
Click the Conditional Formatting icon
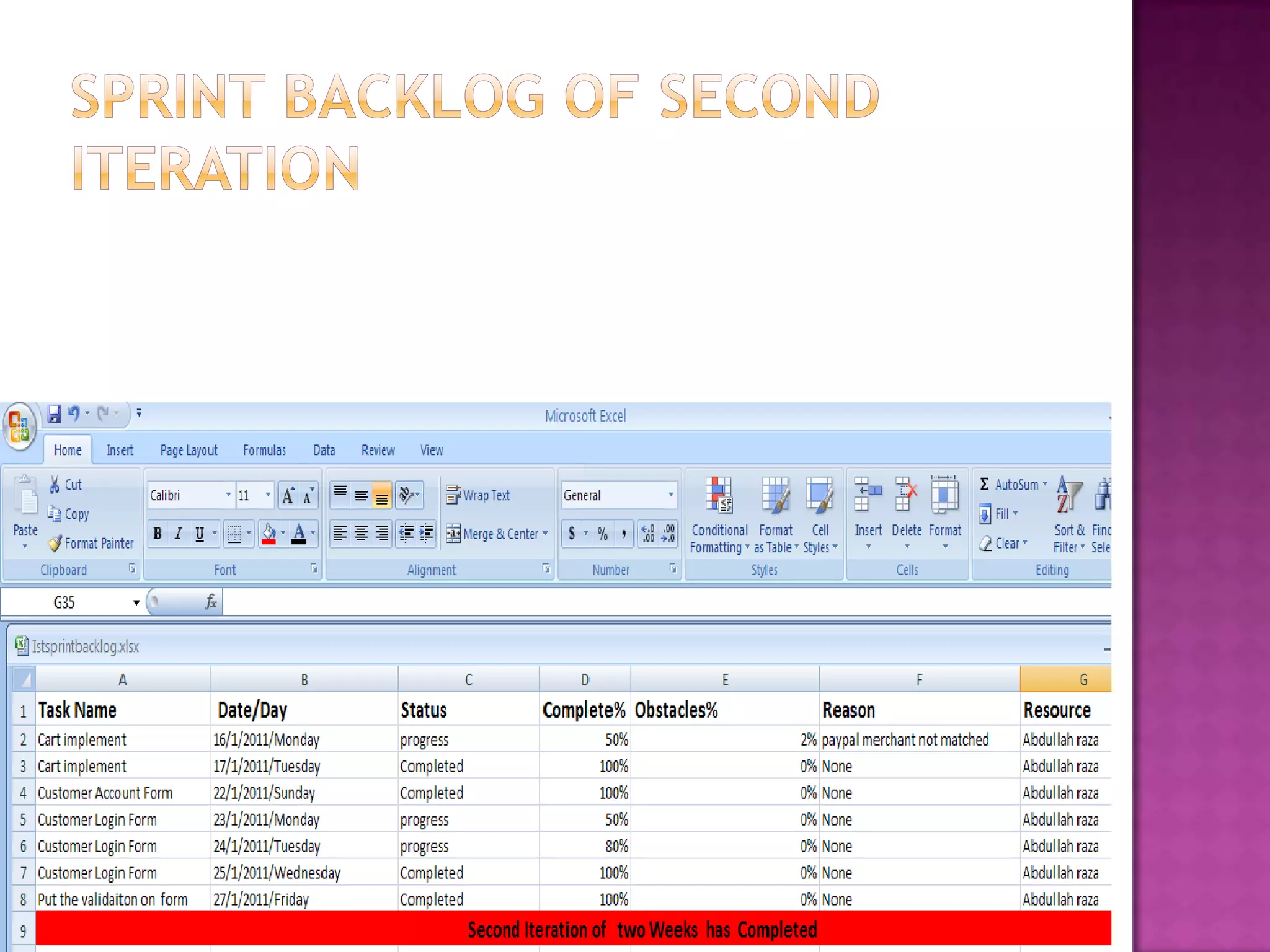click(719, 496)
